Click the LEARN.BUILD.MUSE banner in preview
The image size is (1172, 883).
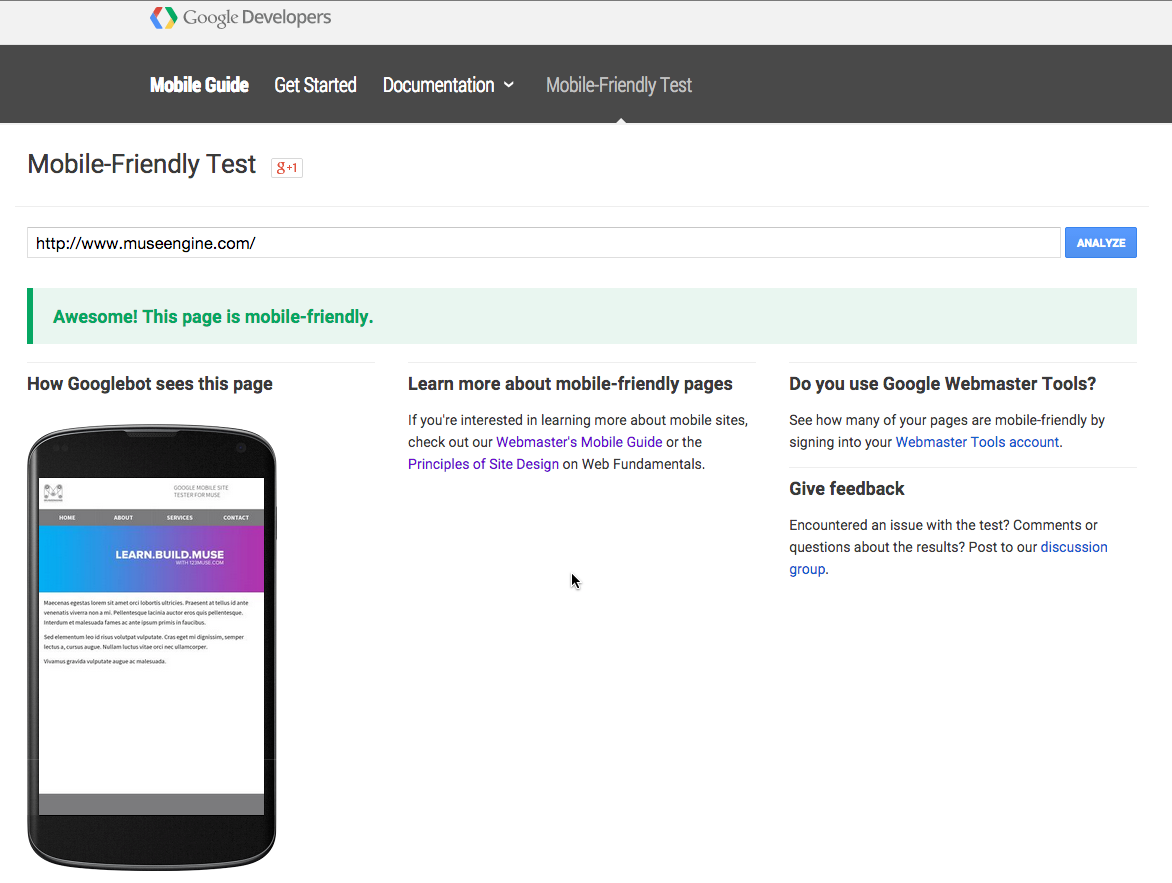pyautogui.click(x=151, y=559)
